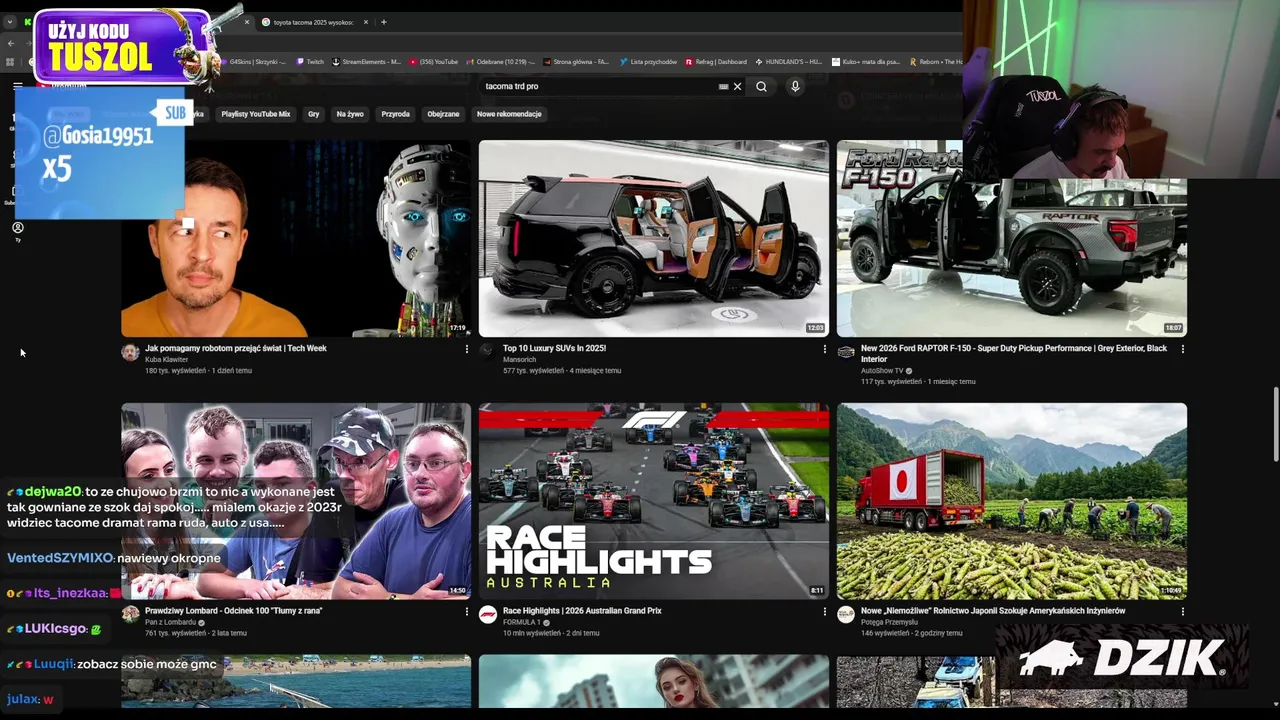
Task: Open the Kuko+ mata dla psa bookmark
Action: click(866, 62)
